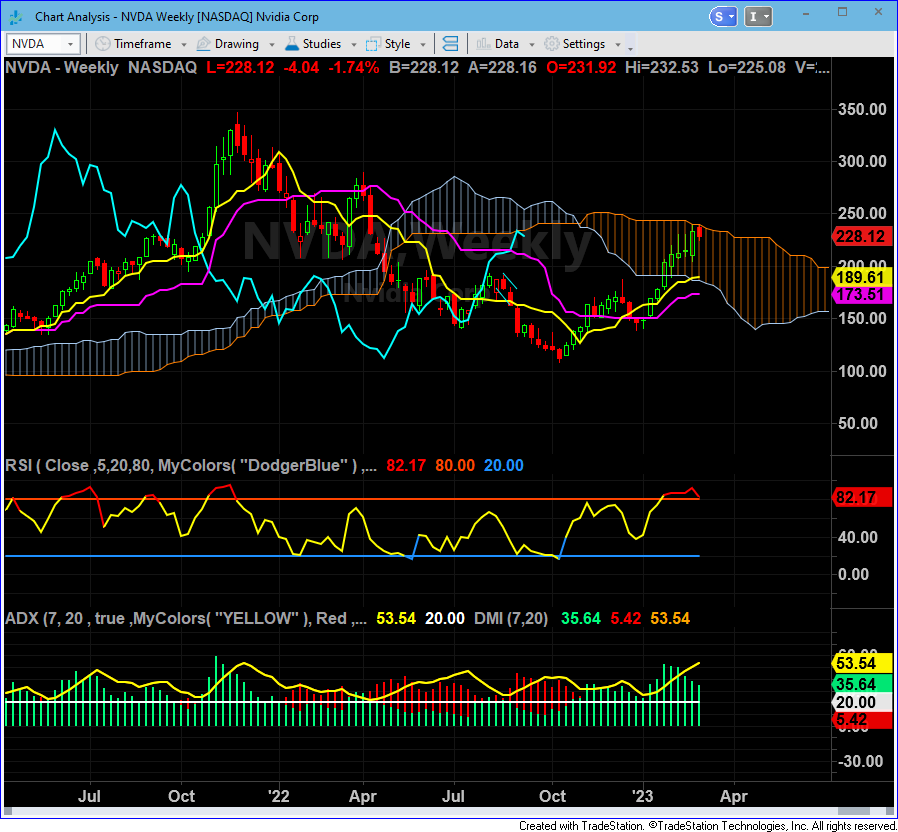Viewport: 898px width, 832px height.
Task: Click the Settings gear icon
Action: pyautogui.click(x=551, y=44)
